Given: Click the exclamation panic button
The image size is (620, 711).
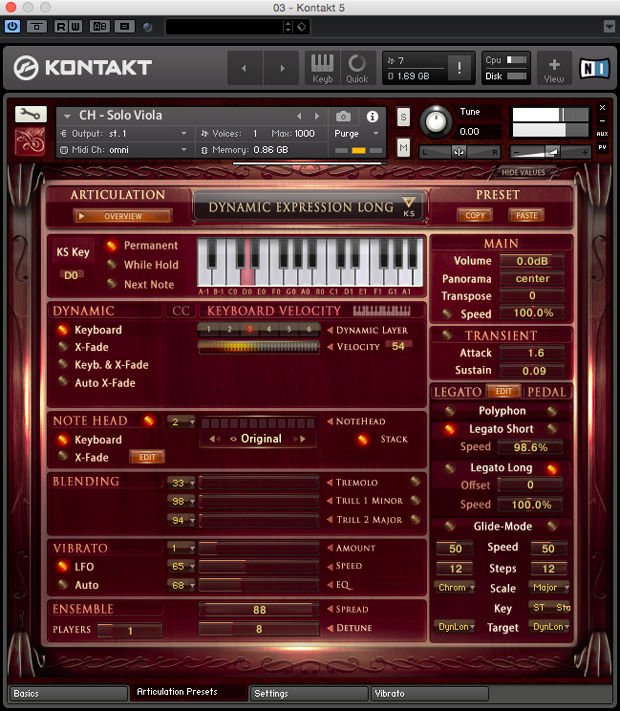Looking at the screenshot, I should [459, 68].
